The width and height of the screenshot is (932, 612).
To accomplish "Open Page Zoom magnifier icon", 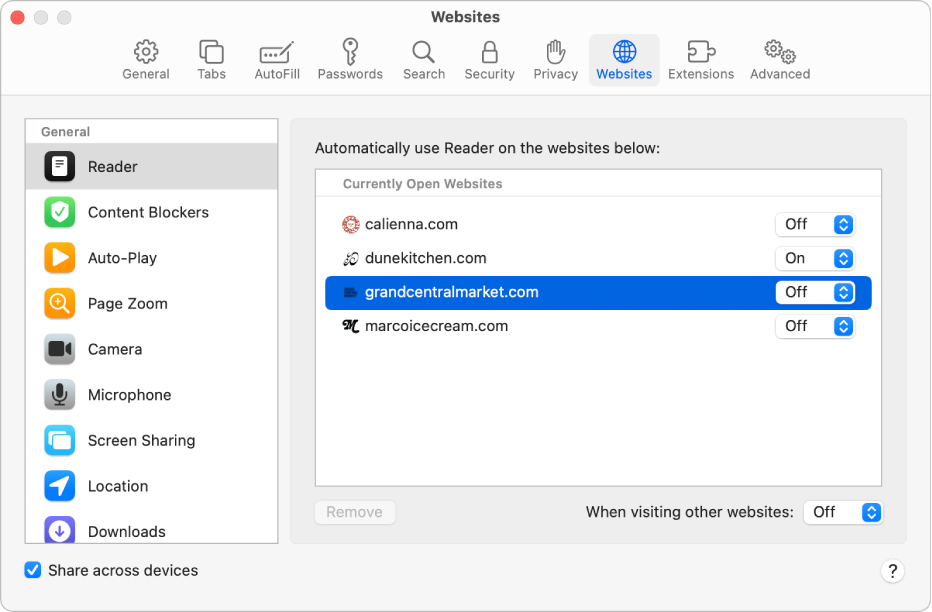I will tap(60, 303).
